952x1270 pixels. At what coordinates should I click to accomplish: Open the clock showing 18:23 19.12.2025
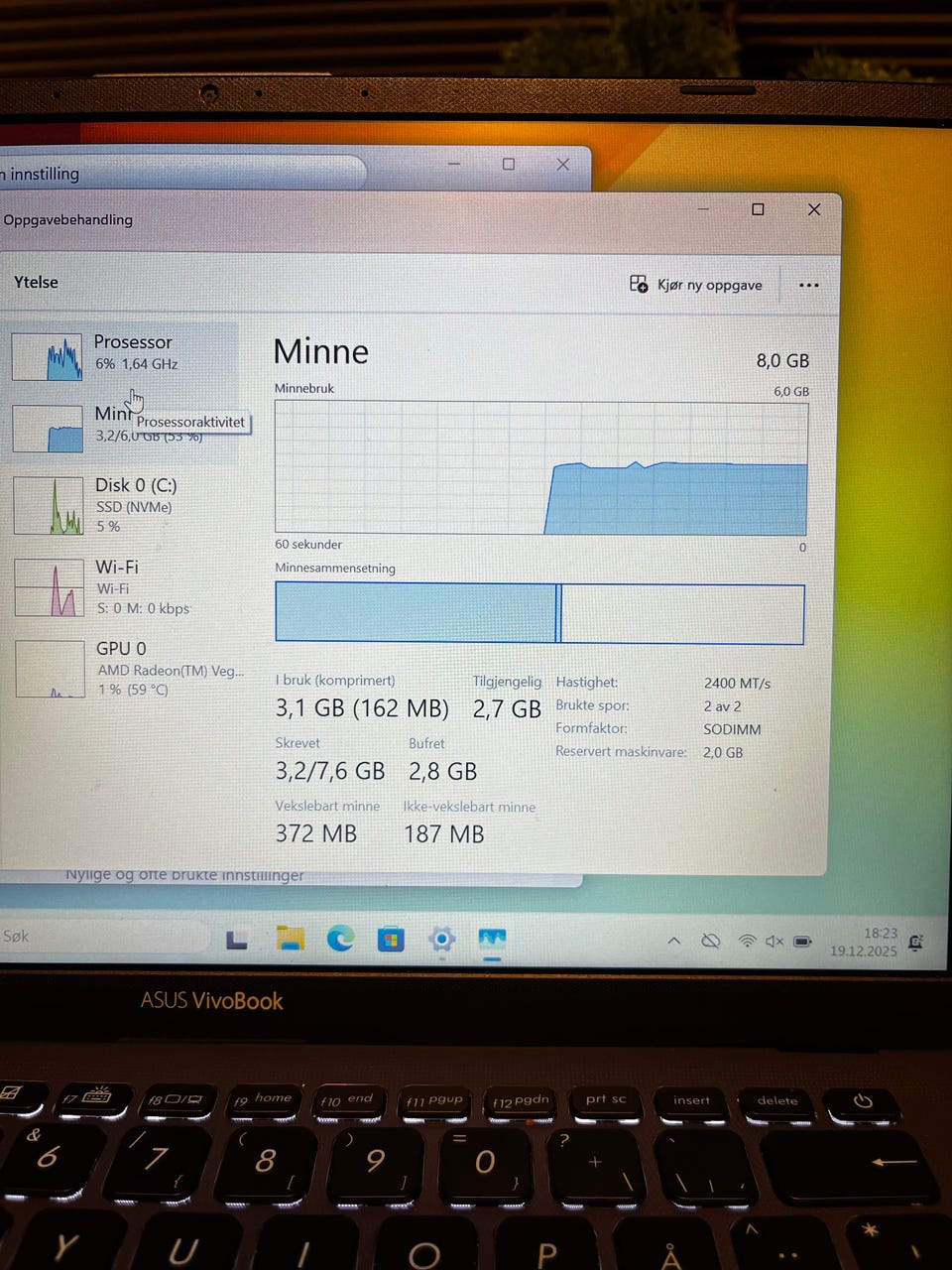[x=864, y=942]
